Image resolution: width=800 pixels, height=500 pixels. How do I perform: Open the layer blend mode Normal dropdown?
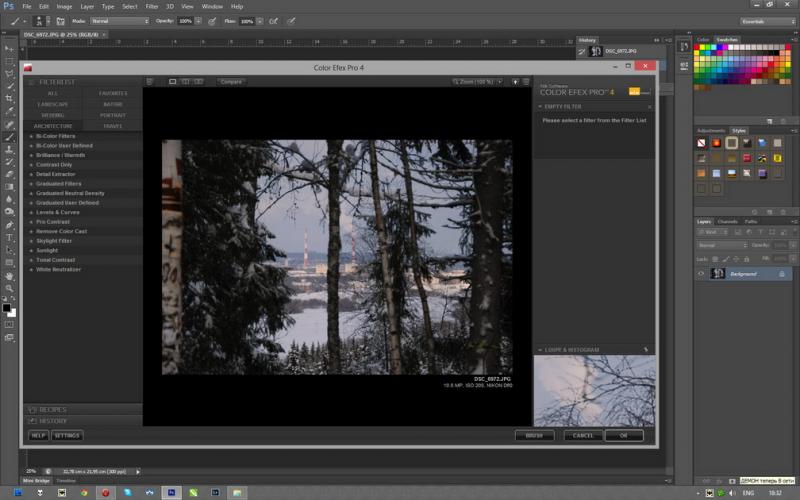tap(722, 245)
